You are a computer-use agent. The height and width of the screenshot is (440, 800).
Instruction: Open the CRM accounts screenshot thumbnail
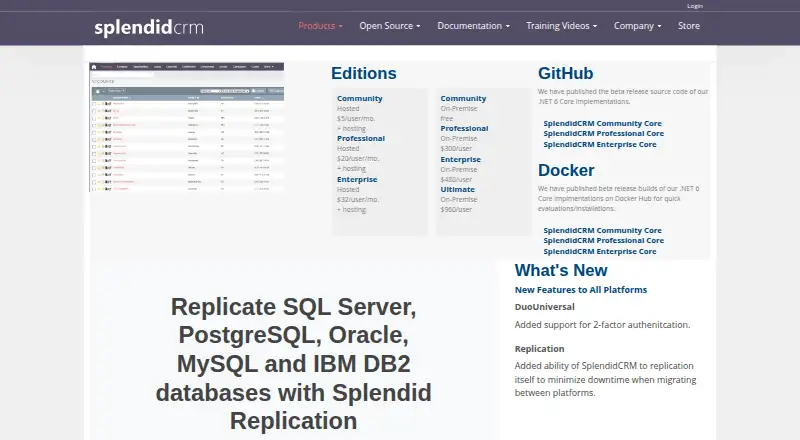[187, 127]
